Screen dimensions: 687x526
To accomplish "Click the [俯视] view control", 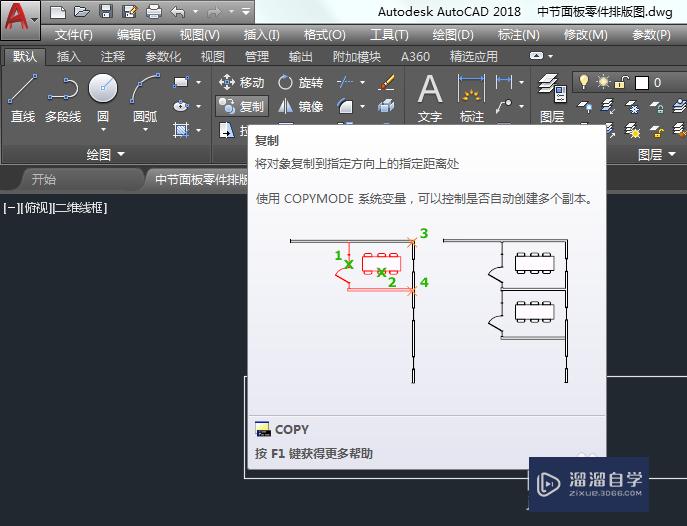I will coord(36,208).
